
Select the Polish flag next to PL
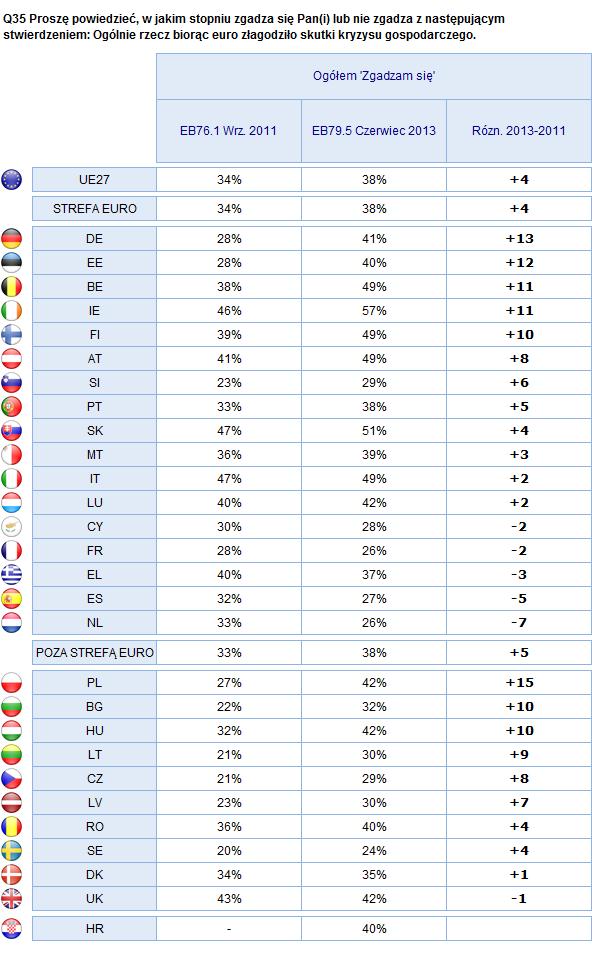(11, 682)
